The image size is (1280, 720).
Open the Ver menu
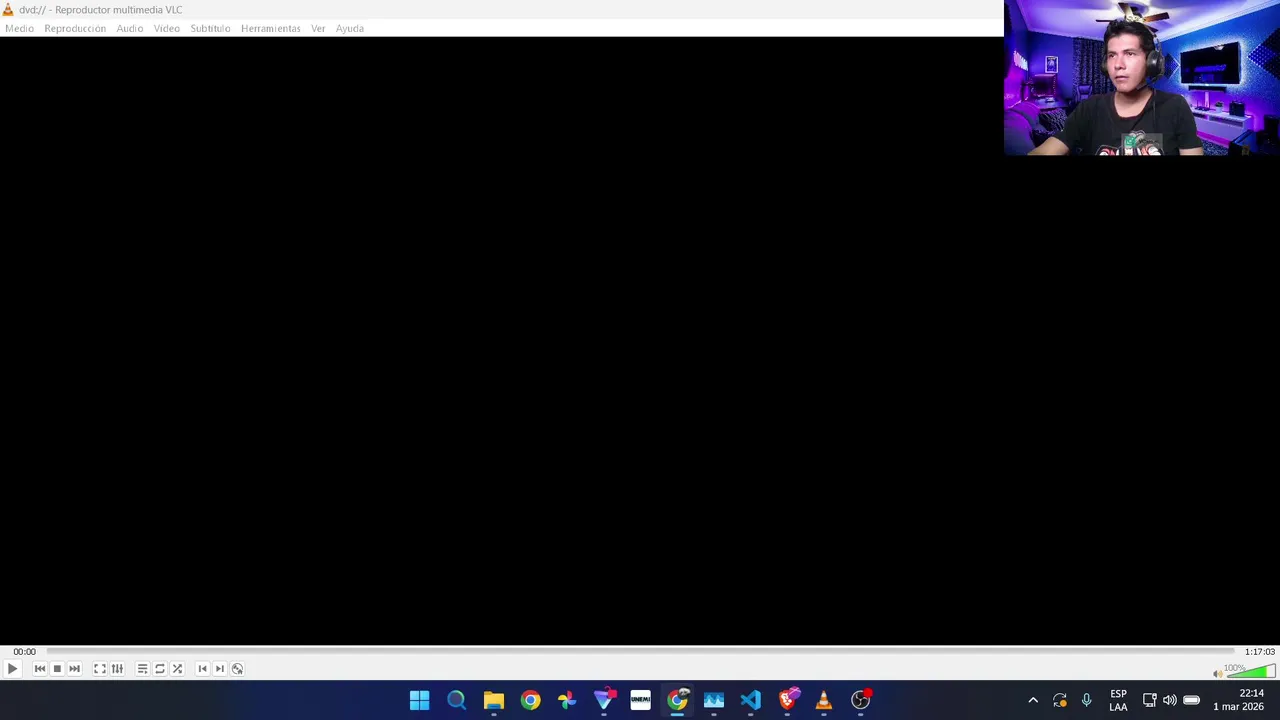click(318, 28)
